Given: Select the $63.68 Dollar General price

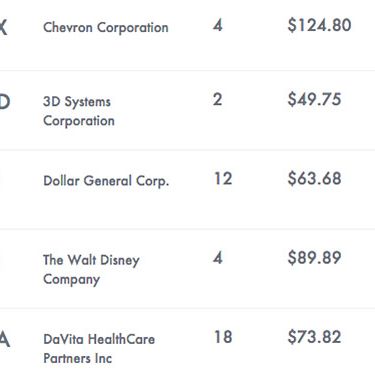Looking at the screenshot, I should pos(314,178).
